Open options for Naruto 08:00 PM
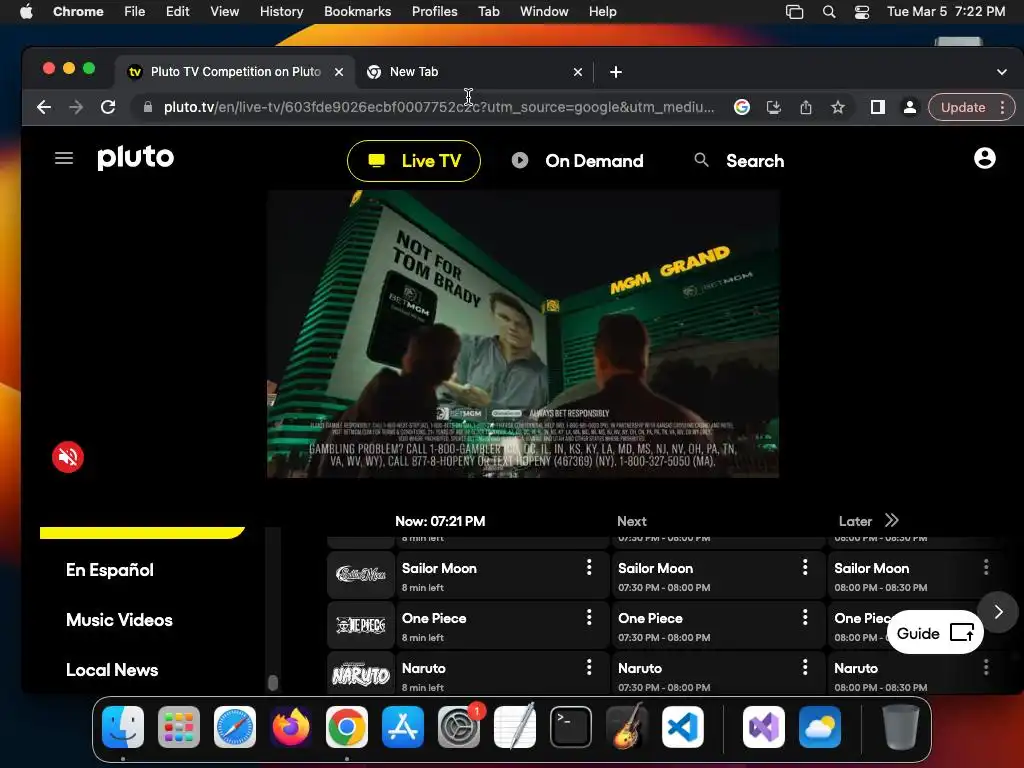This screenshot has width=1024, height=768. click(x=986, y=667)
